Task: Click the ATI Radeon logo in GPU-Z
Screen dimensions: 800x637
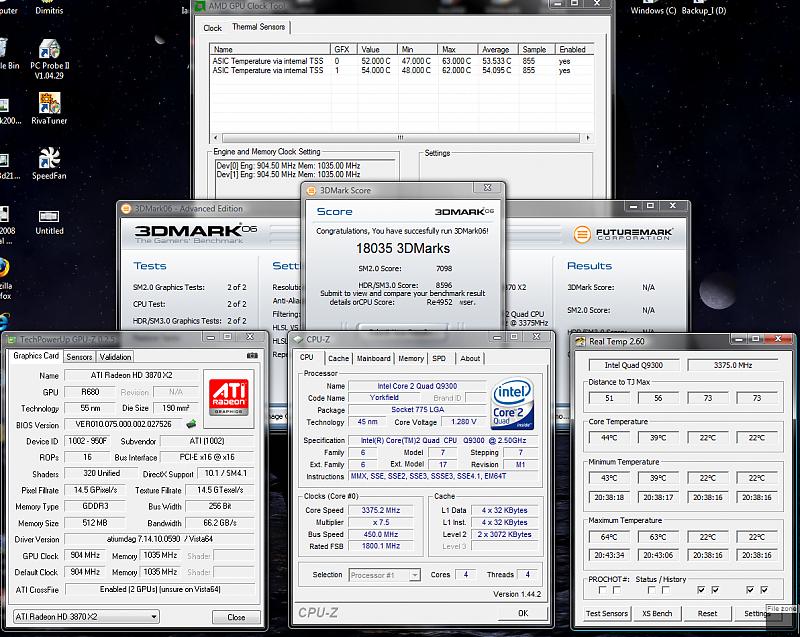Action: [x=229, y=397]
